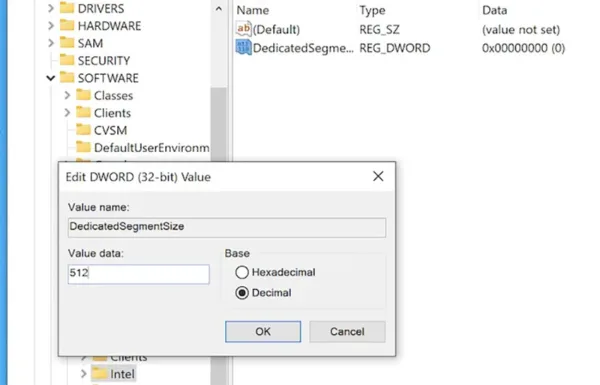This screenshot has height=385, width=600.
Task: Select the DefaultUserEnvironm tree label
Action: click(x=152, y=148)
